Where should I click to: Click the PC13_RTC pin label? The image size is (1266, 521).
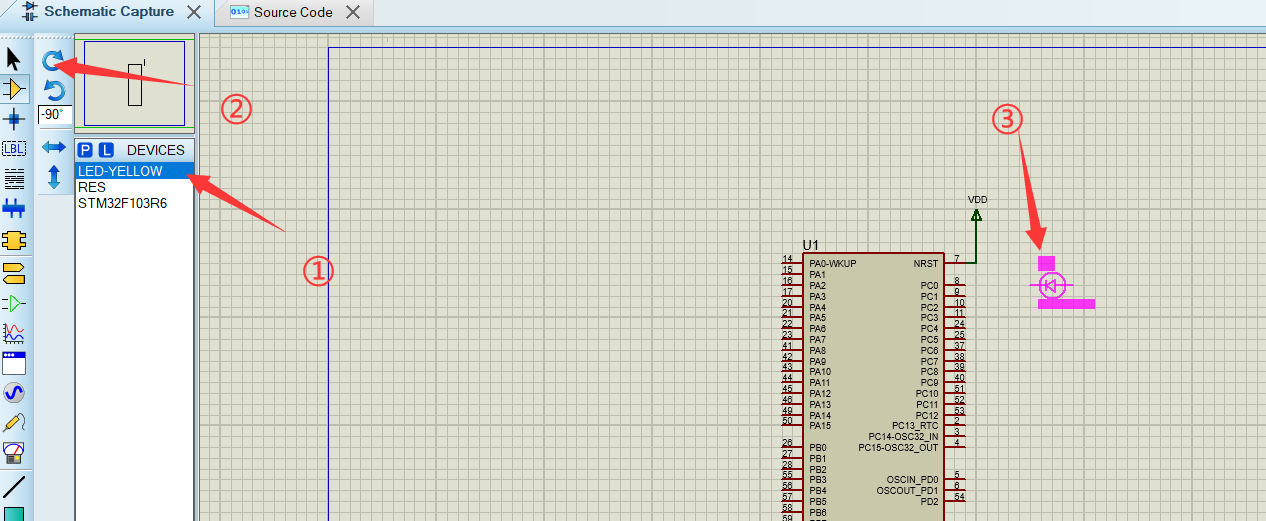tap(915, 426)
